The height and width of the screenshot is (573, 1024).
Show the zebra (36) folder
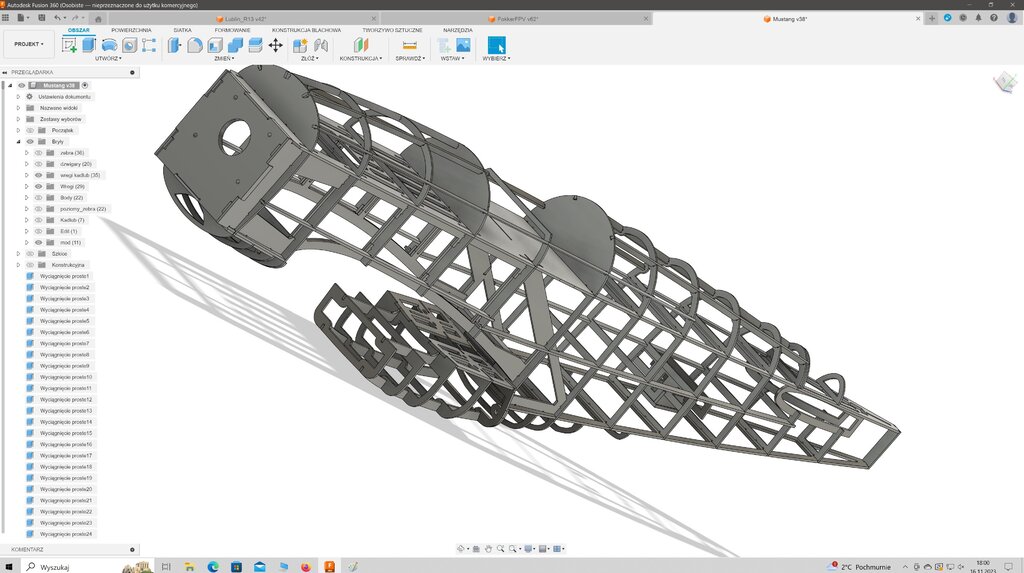point(39,153)
